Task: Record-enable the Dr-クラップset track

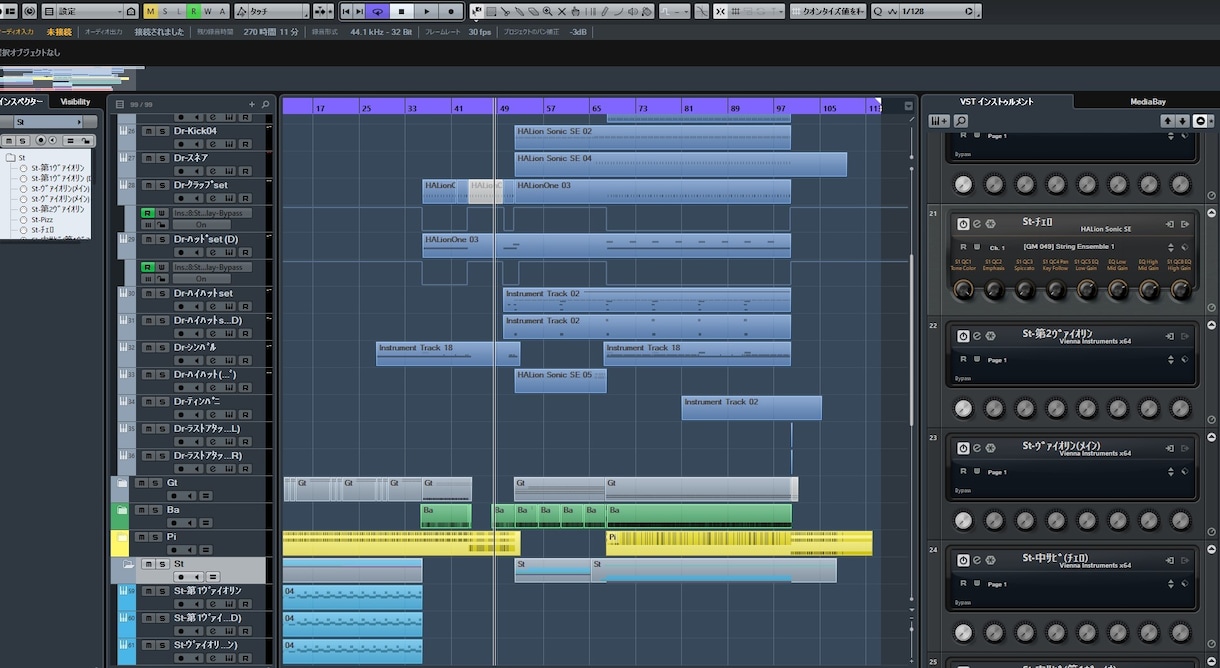Action: tap(181, 197)
